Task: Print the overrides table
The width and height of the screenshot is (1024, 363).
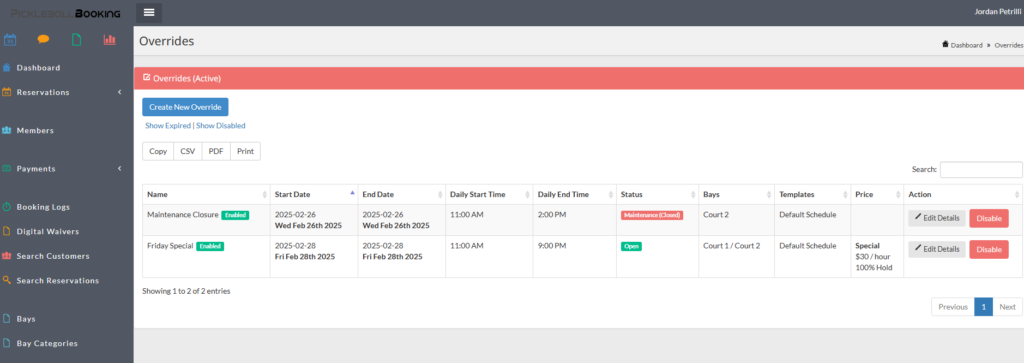Action: 246,151
